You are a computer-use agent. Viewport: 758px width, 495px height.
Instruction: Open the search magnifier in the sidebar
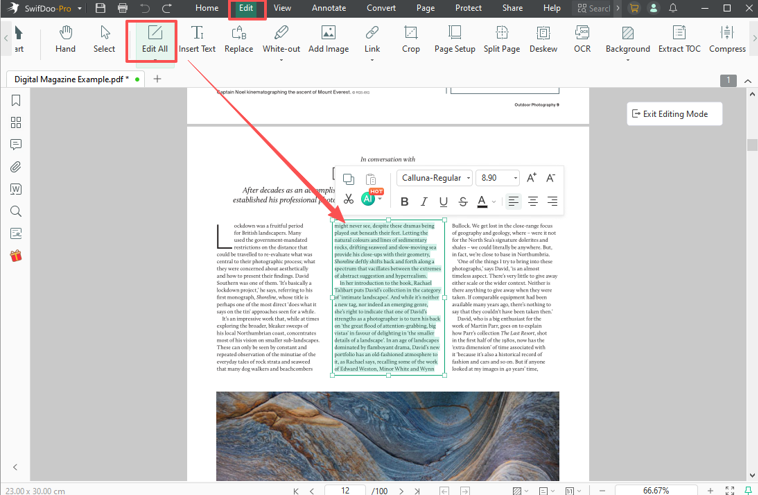tap(16, 211)
